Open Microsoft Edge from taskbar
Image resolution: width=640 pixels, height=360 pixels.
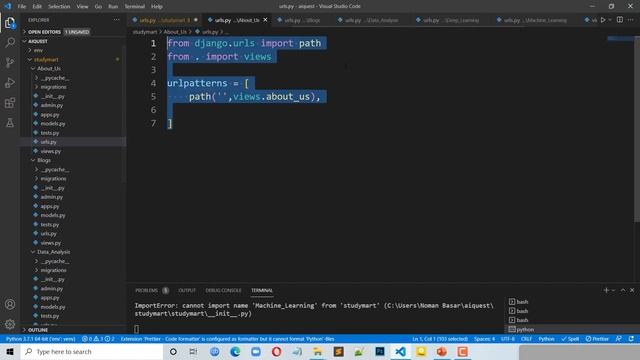pos(235,351)
